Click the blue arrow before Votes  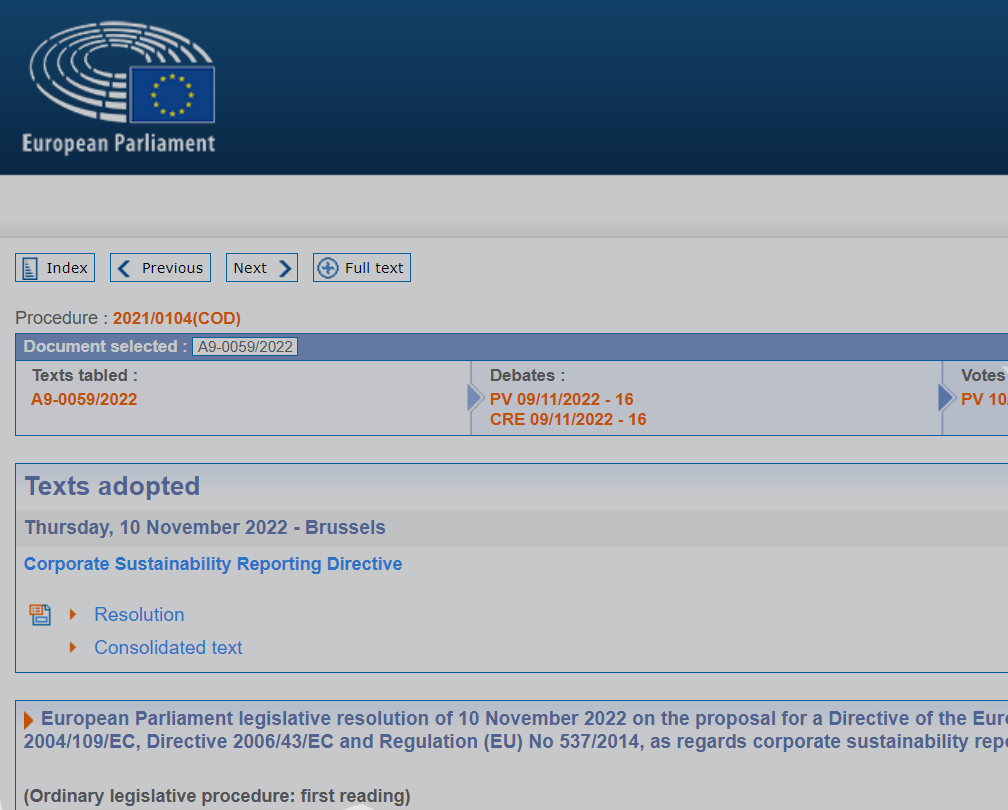click(x=946, y=398)
